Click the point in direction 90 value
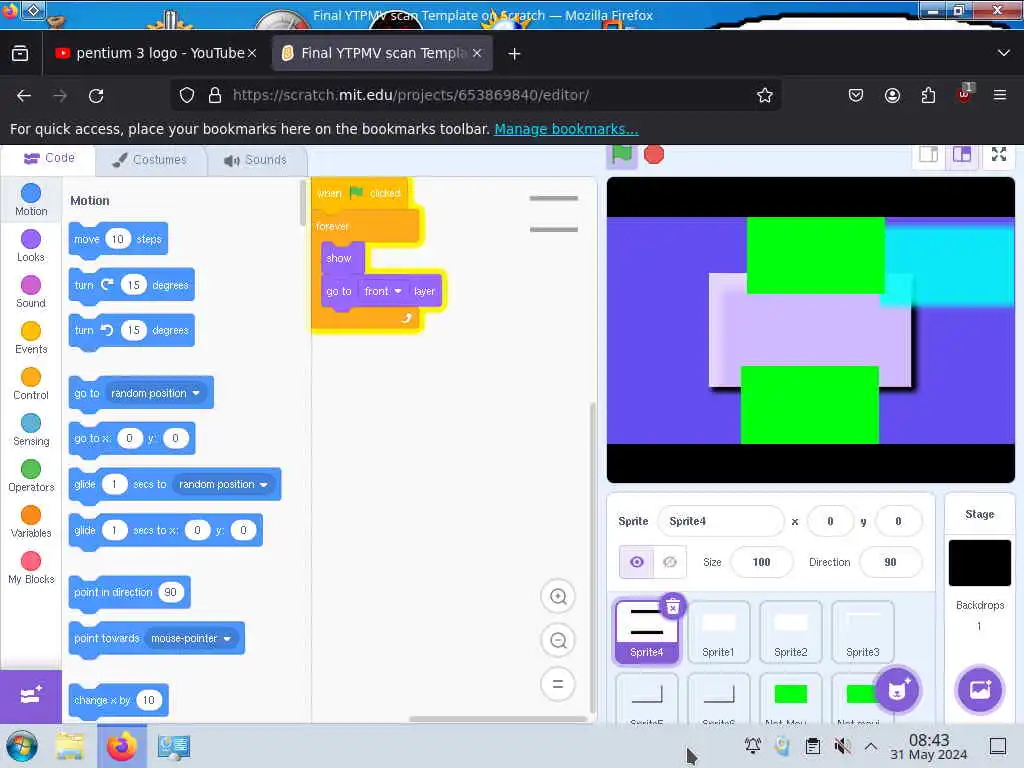Screen dimensions: 1024x768 (x=170, y=592)
